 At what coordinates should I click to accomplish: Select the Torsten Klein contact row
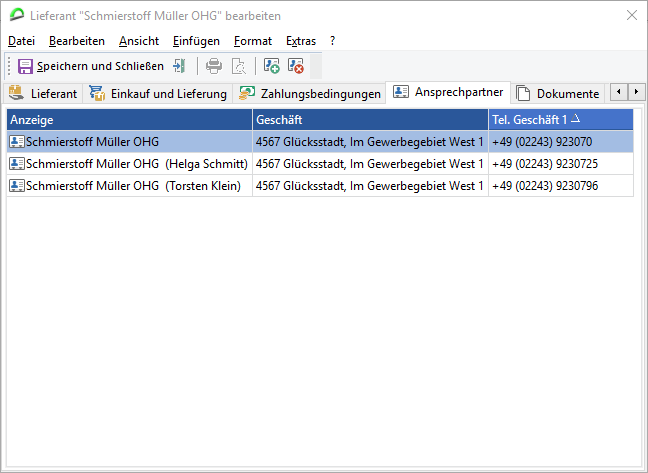320,185
